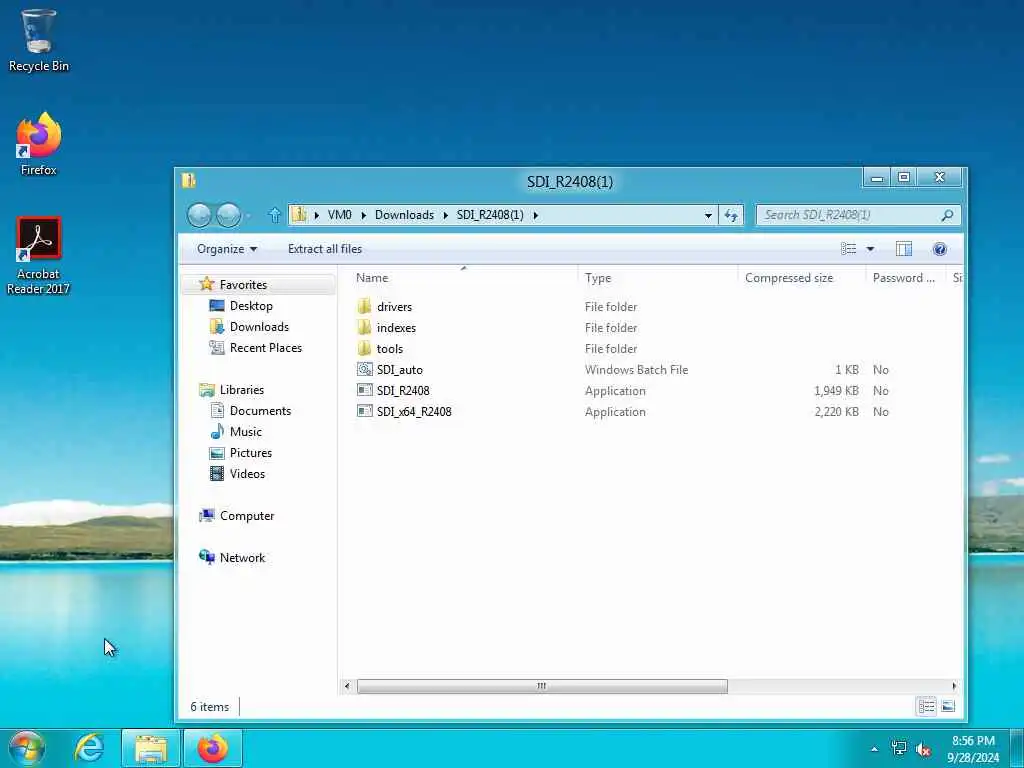1024x768 pixels.
Task: Show the preview pane
Action: pos(904,249)
